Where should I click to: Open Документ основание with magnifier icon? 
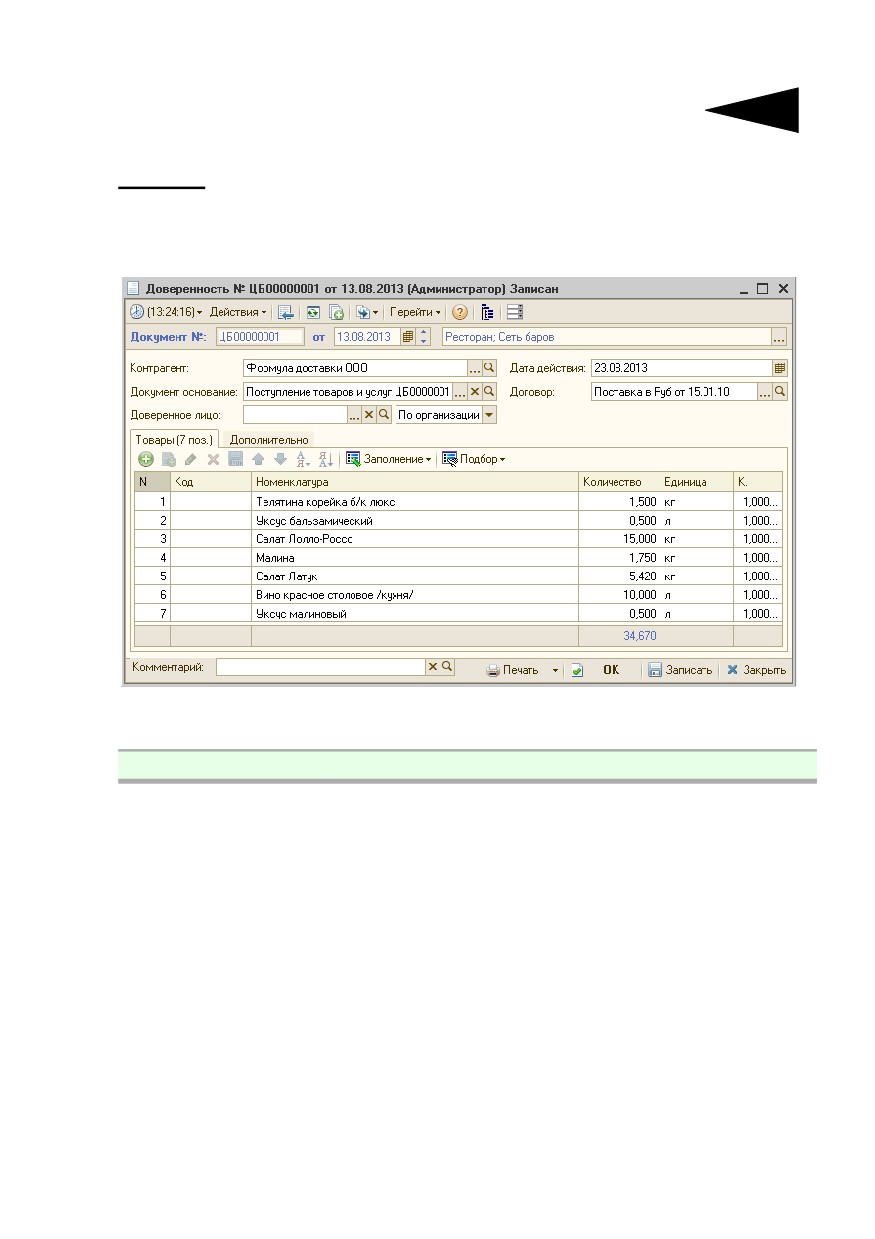[x=489, y=392]
